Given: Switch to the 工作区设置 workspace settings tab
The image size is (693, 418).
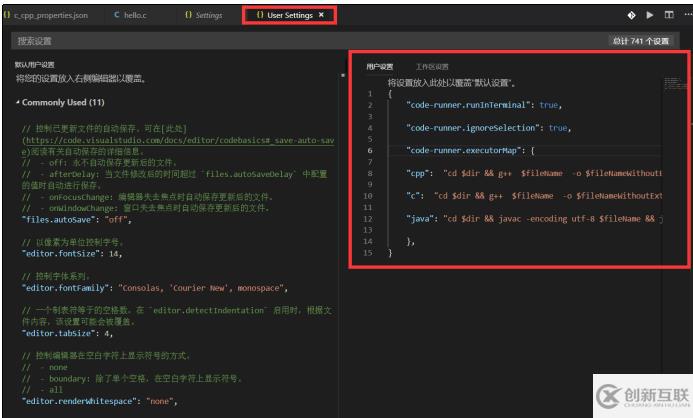Looking at the screenshot, I should pyautogui.click(x=432, y=67).
